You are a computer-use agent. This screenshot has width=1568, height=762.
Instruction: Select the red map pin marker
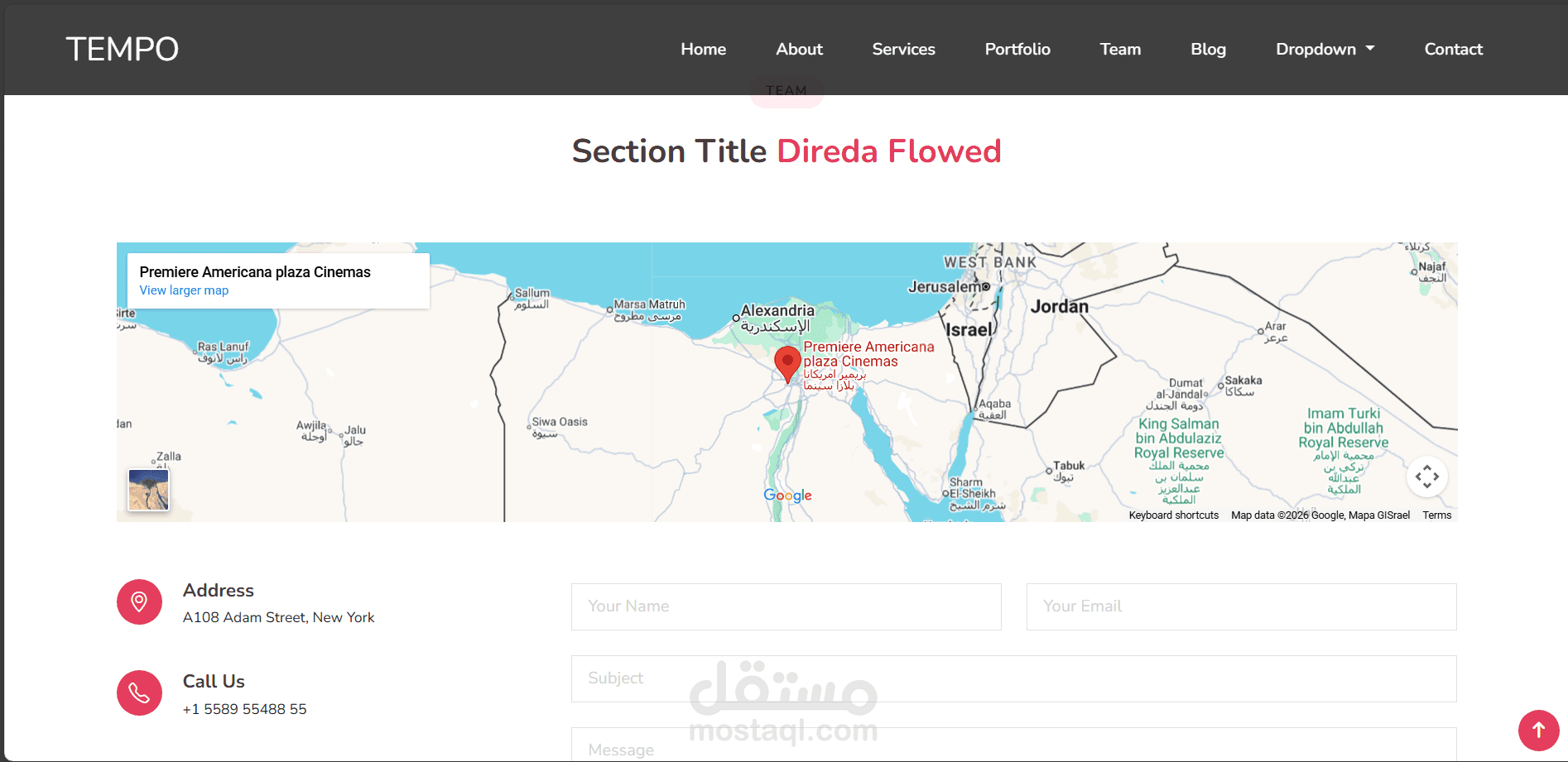tap(787, 364)
